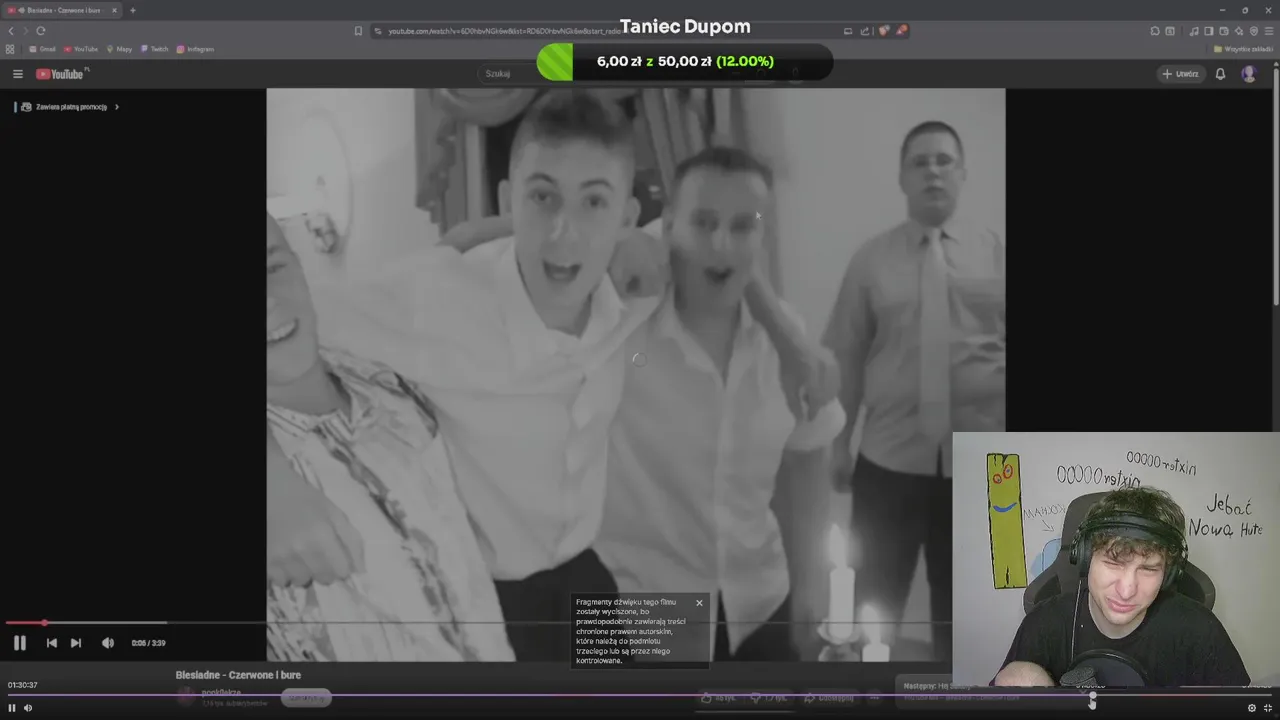This screenshot has width=1280, height=720.
Task: Mute the YouTube player volume
Action: pyautogui.click(x=108, y=643)
